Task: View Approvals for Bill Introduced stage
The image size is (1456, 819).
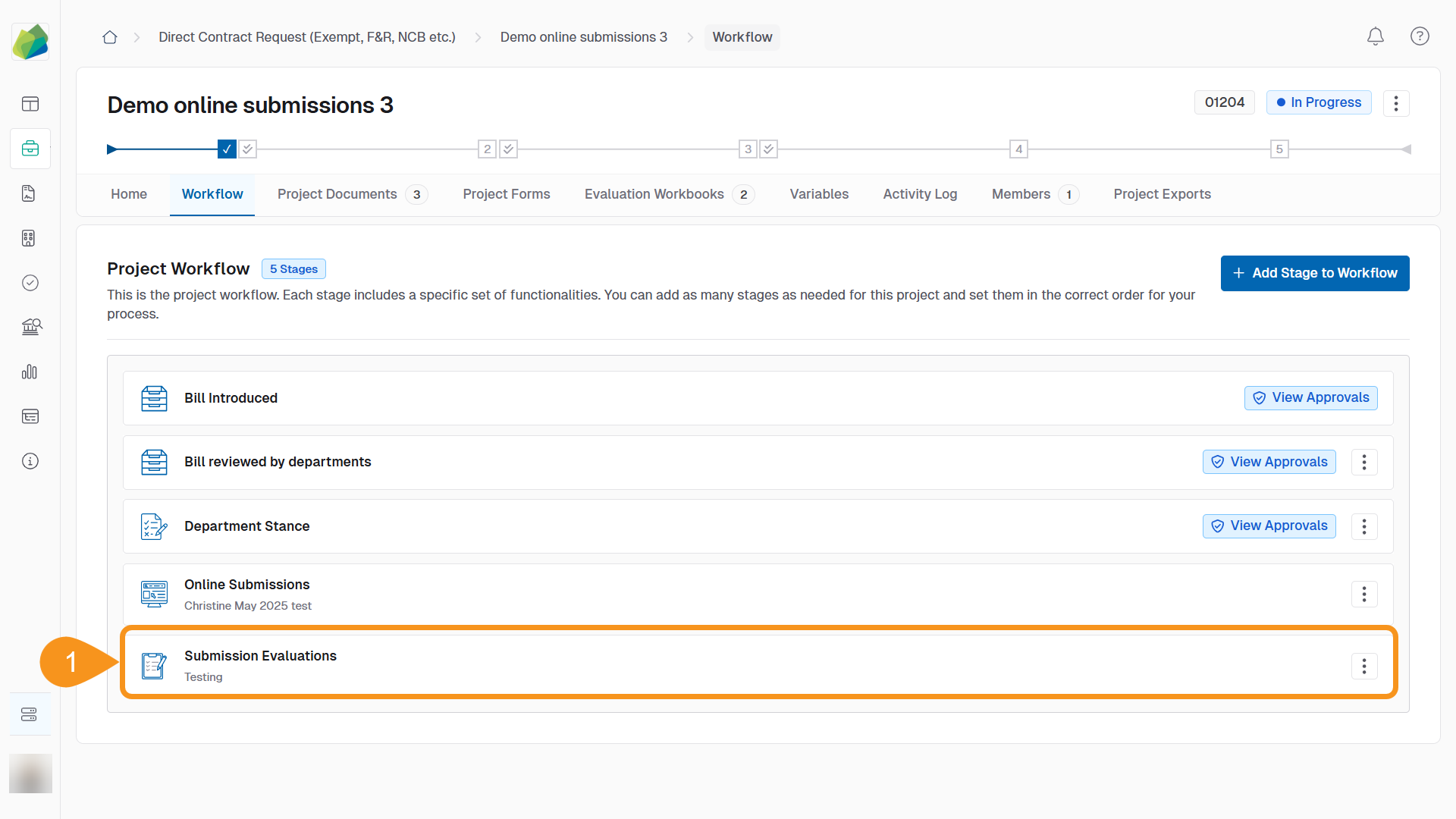Action: tap(1310, 398)
